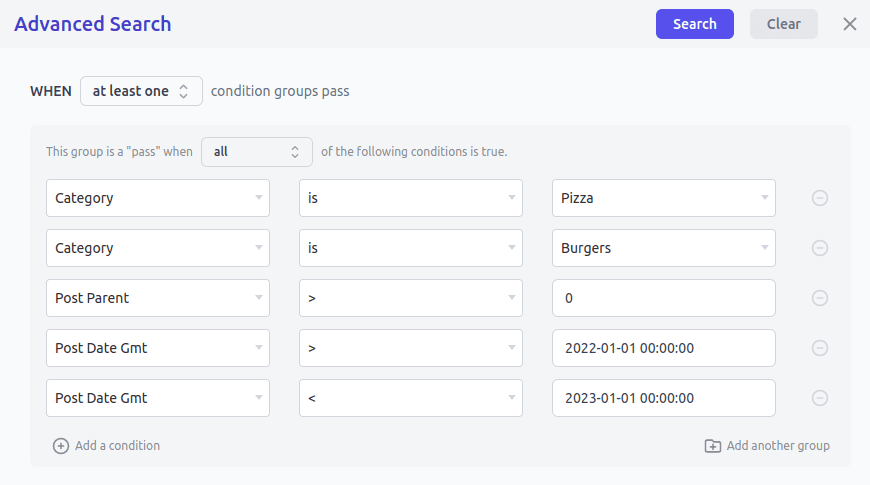The image size is (870, 485).
Task: Click the Post Parent value field containing 0
Action: click(x=663, y=298)
